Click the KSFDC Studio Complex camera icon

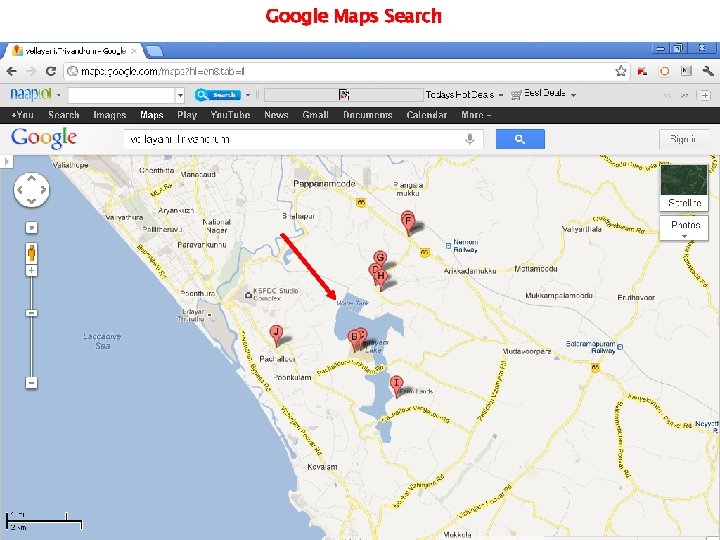click(x=248, y=295)
